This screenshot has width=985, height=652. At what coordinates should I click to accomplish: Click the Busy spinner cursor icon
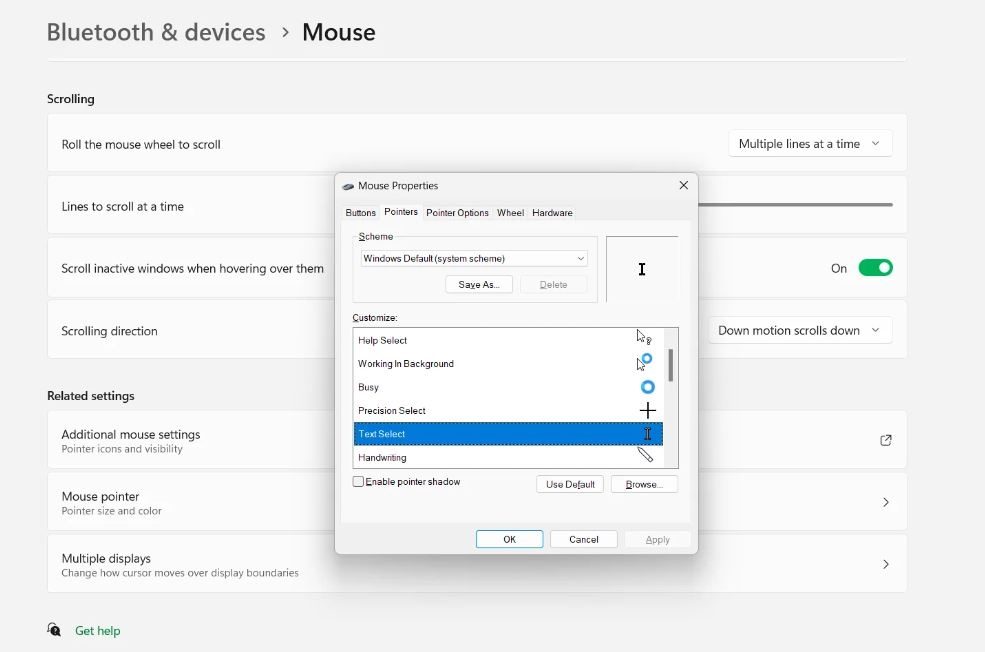(646, 387)
